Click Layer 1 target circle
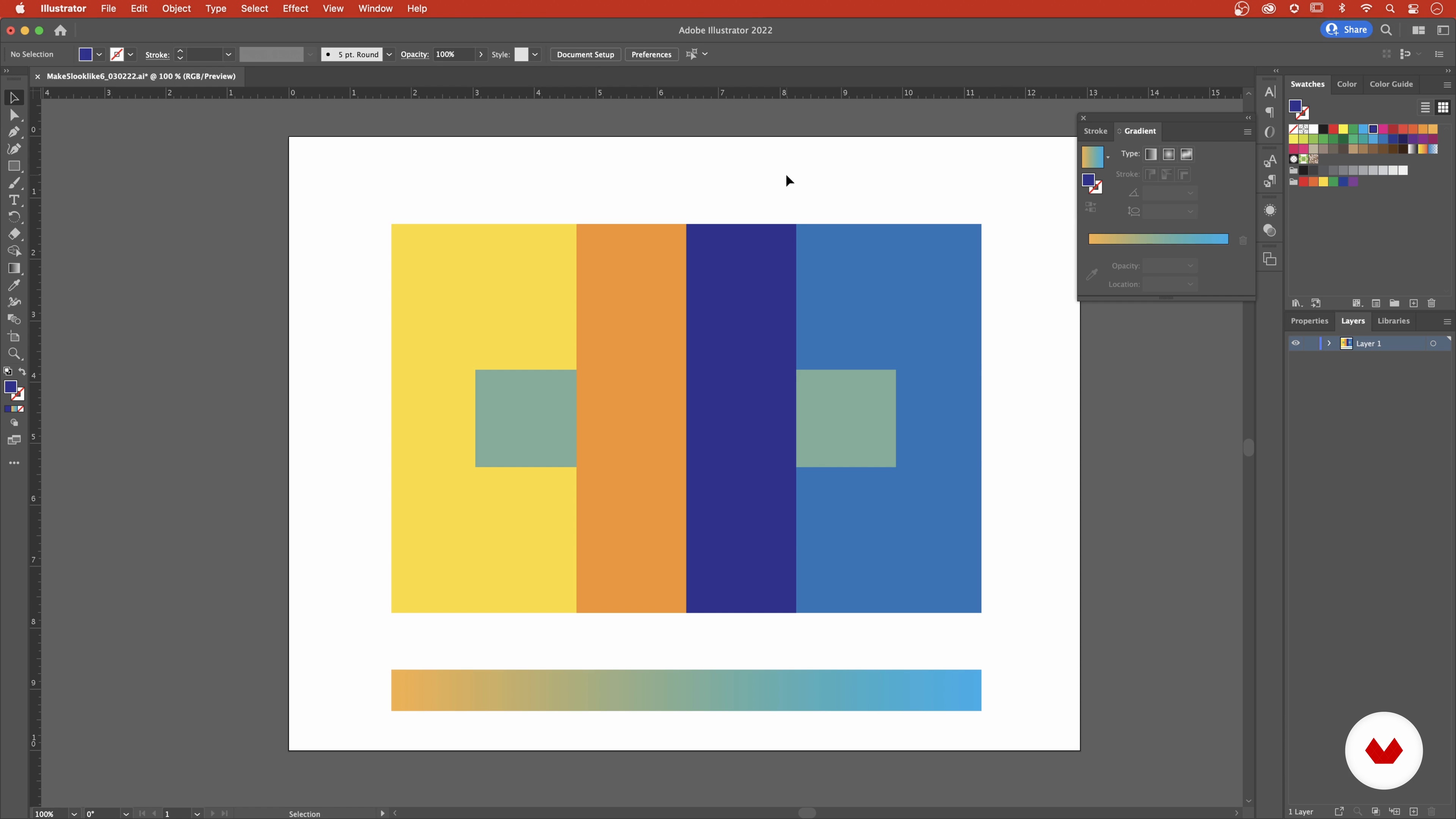Viewport: 1456px width, 819px height. pyautogui.click(x=1433, y=344)
